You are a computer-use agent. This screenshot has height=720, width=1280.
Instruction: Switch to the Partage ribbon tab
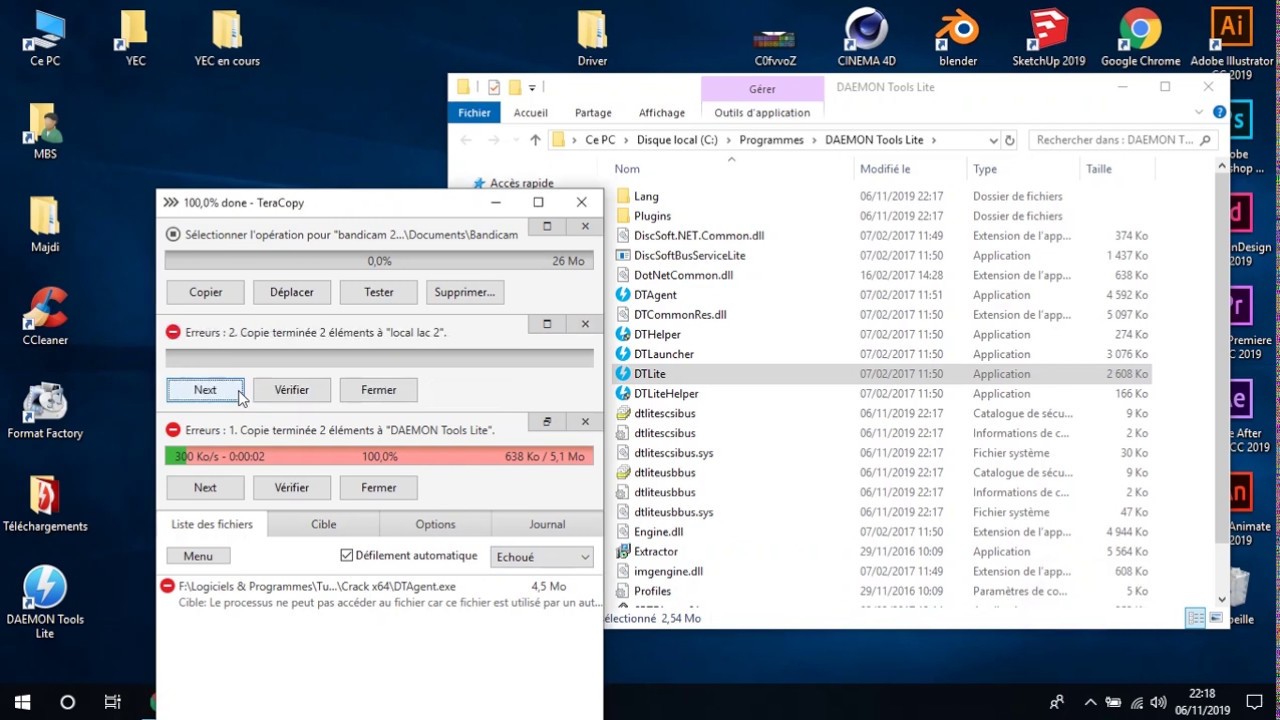point(593,113)
